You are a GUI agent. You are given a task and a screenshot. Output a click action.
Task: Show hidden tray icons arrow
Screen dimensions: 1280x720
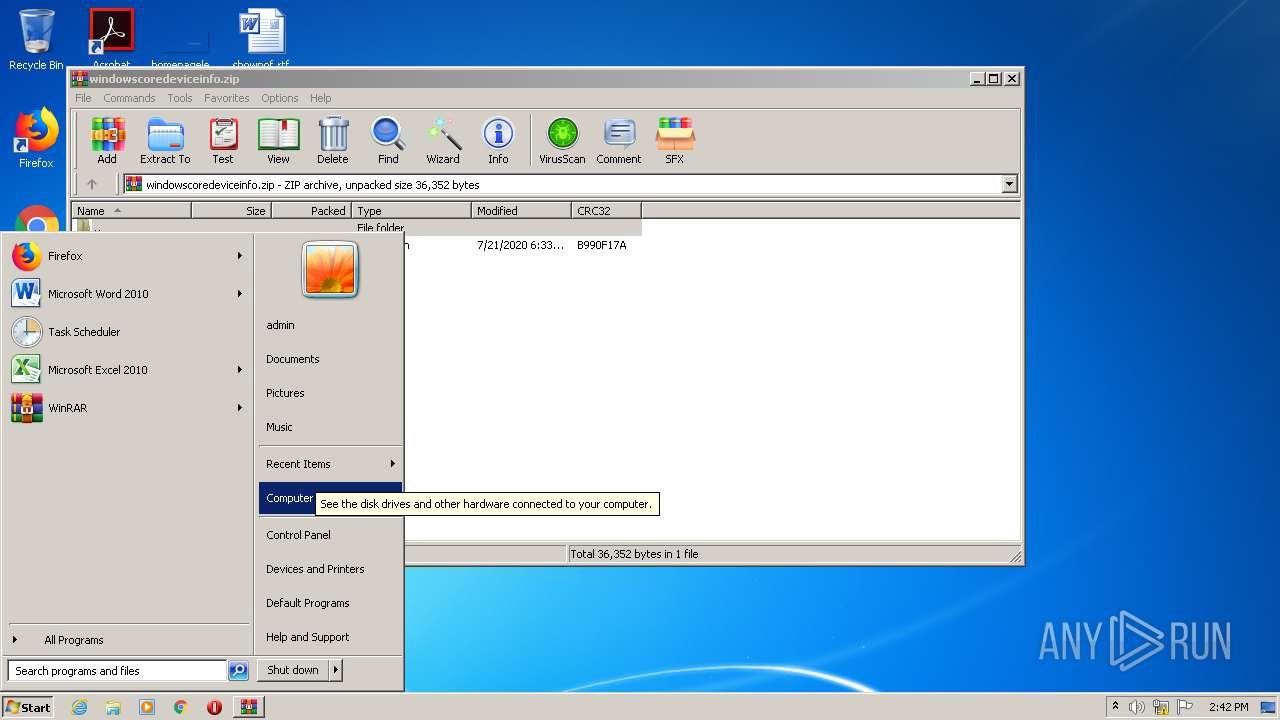coord(1115,706)
